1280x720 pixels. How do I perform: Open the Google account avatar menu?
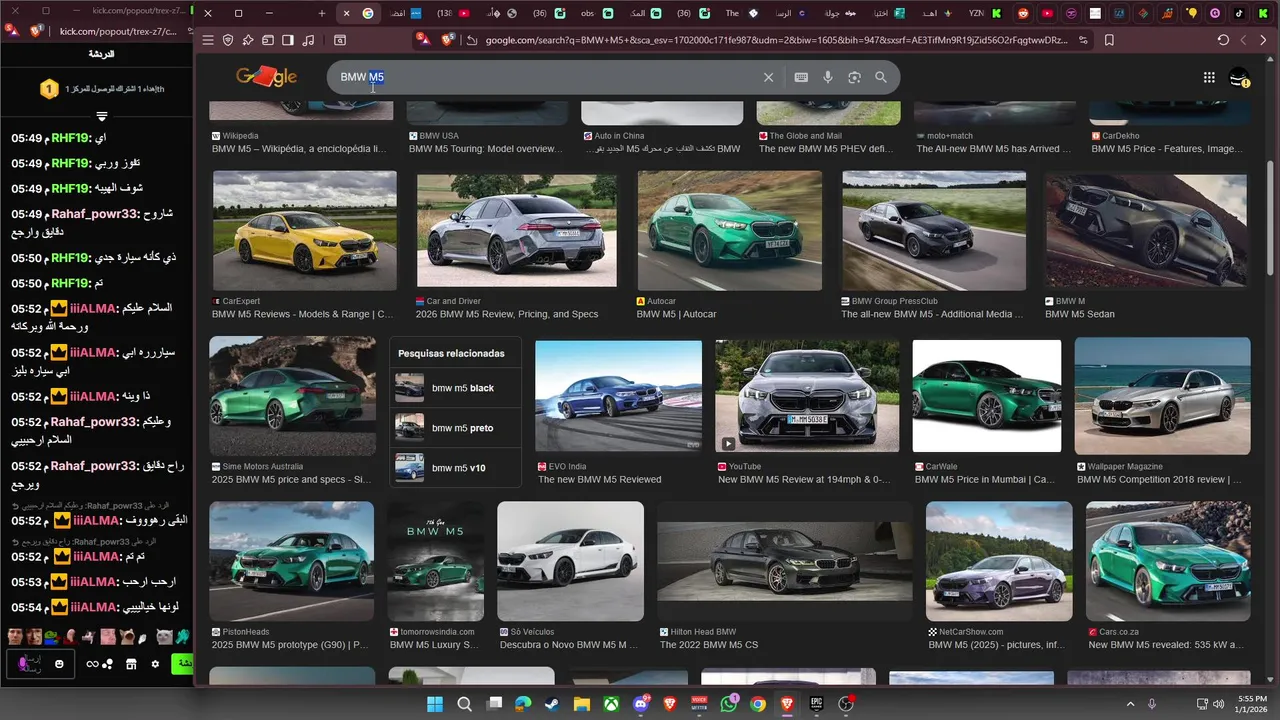tap(1240, 77)
